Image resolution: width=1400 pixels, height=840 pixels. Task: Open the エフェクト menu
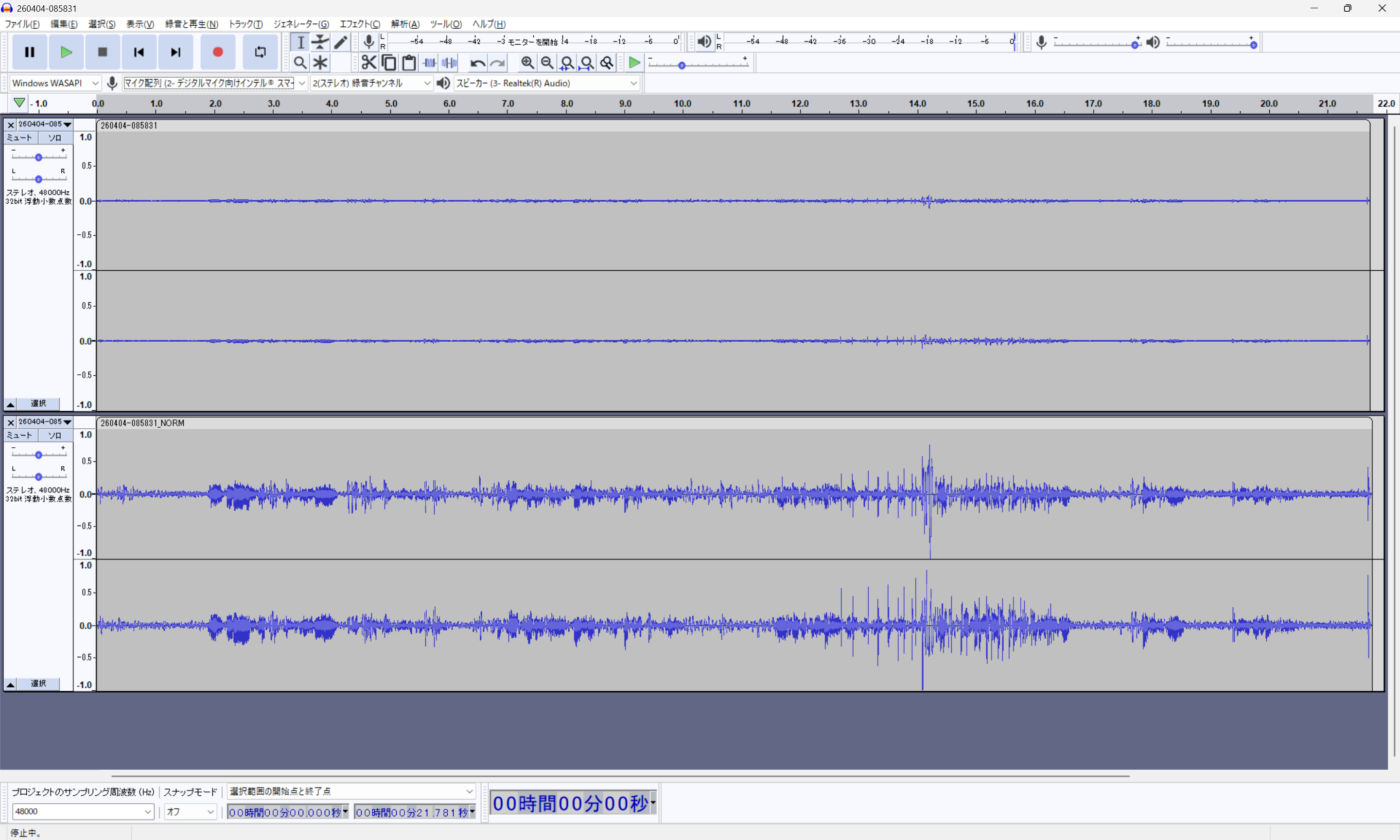tap(359, 24)
